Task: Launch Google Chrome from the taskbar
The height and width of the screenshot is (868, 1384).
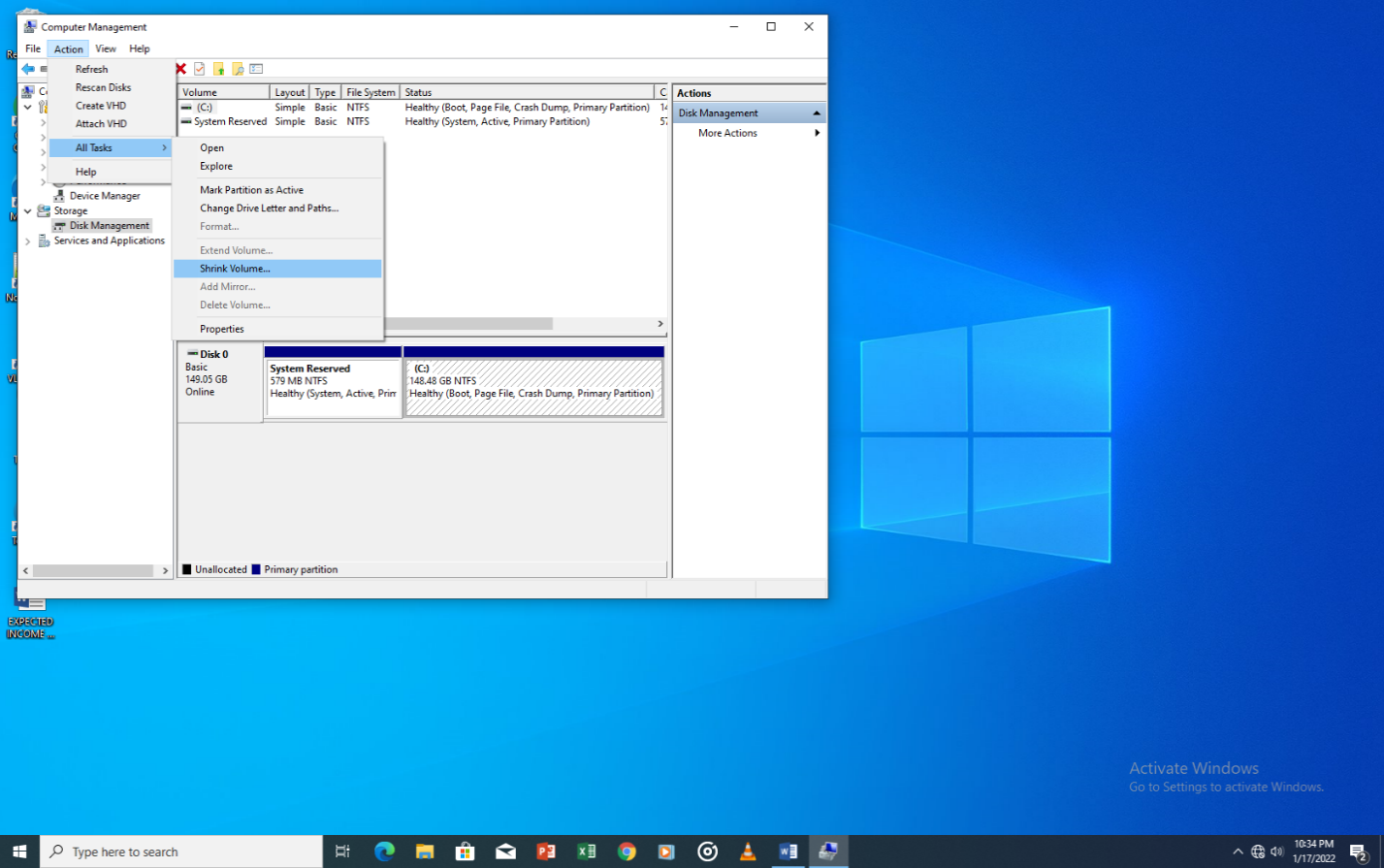Action: [627, 852]
